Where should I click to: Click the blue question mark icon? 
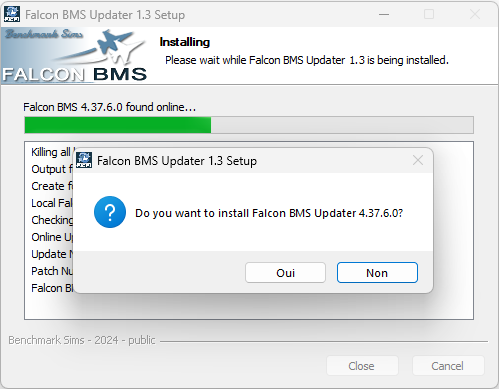[110, 212]
